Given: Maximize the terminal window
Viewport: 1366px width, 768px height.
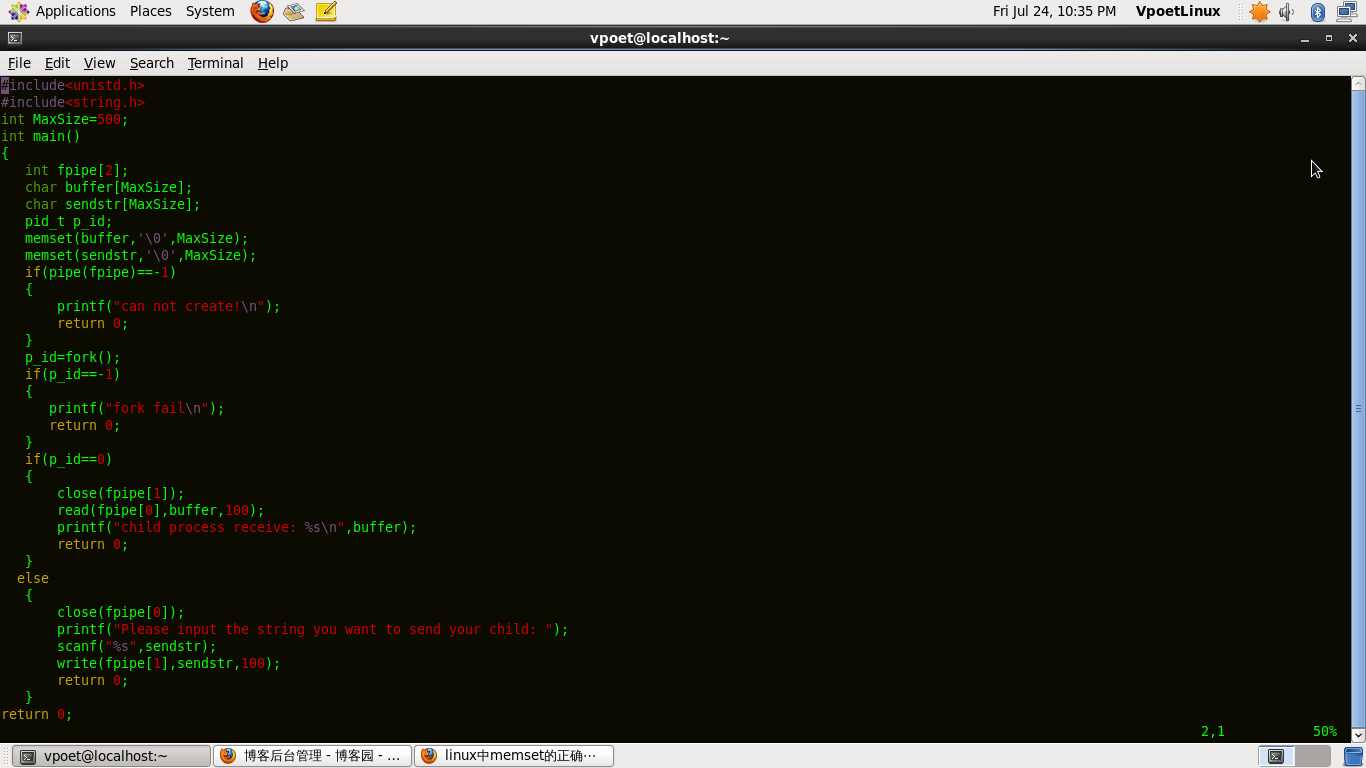Looking at the screenshot, I should point(1329,38).
